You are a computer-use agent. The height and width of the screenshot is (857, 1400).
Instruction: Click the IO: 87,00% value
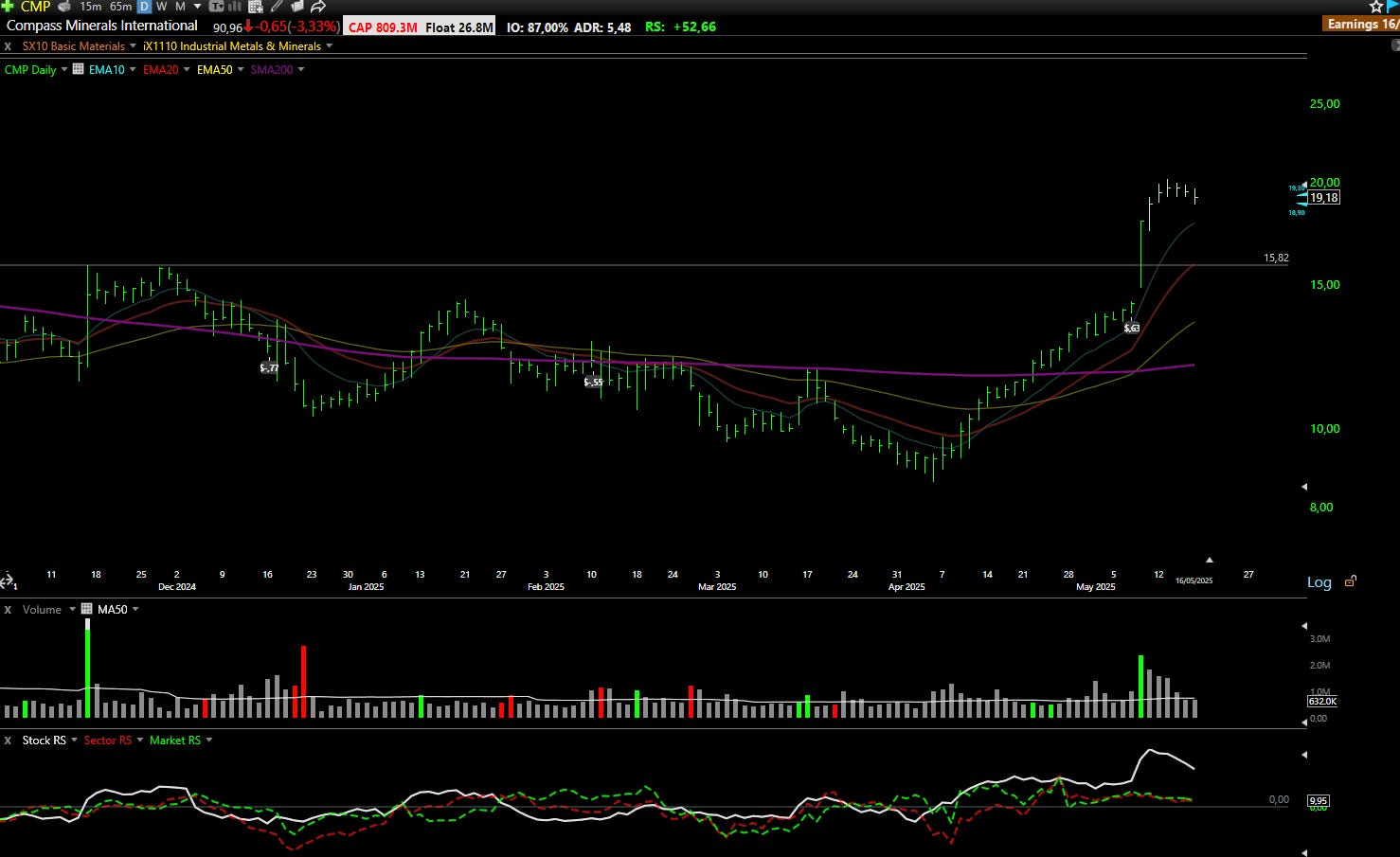[x=537, y=27]
